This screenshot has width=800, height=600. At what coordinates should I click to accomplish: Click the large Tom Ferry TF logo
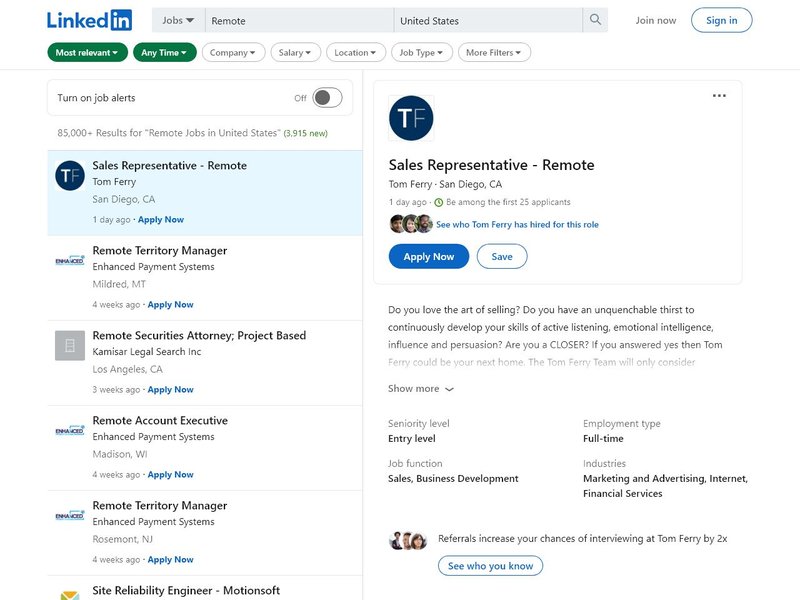[x=411, y=118]
